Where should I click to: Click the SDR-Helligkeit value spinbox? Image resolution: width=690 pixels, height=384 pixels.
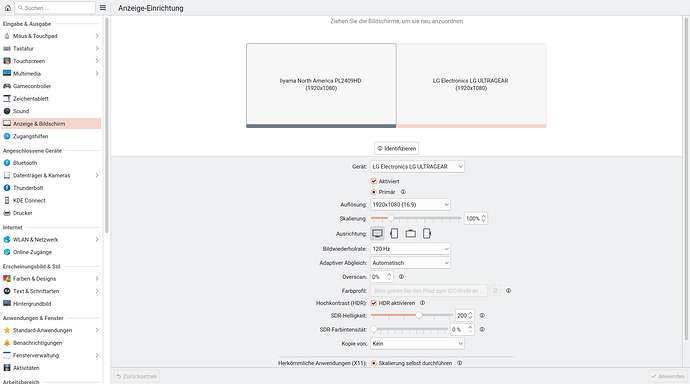click(x=465, y=315)
